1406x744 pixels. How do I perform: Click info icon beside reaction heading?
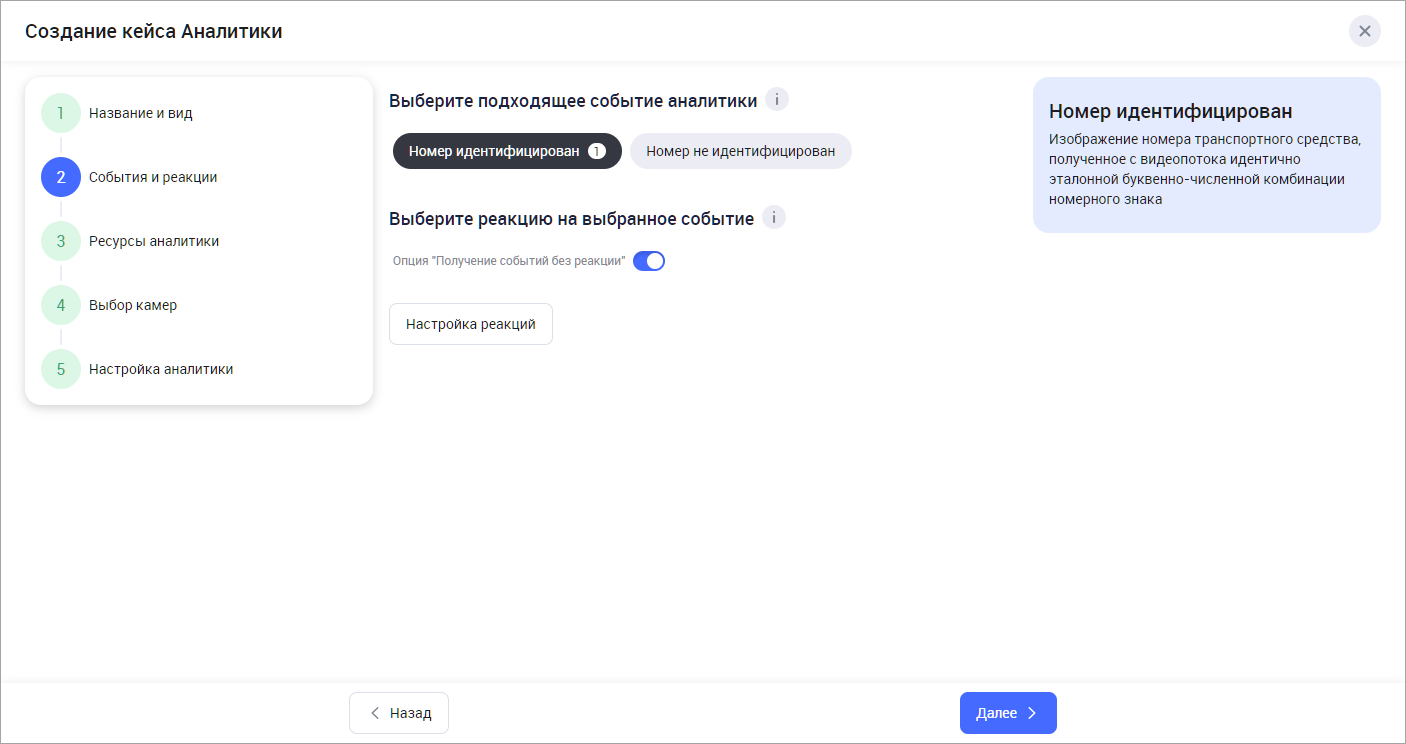click(774, 217)
